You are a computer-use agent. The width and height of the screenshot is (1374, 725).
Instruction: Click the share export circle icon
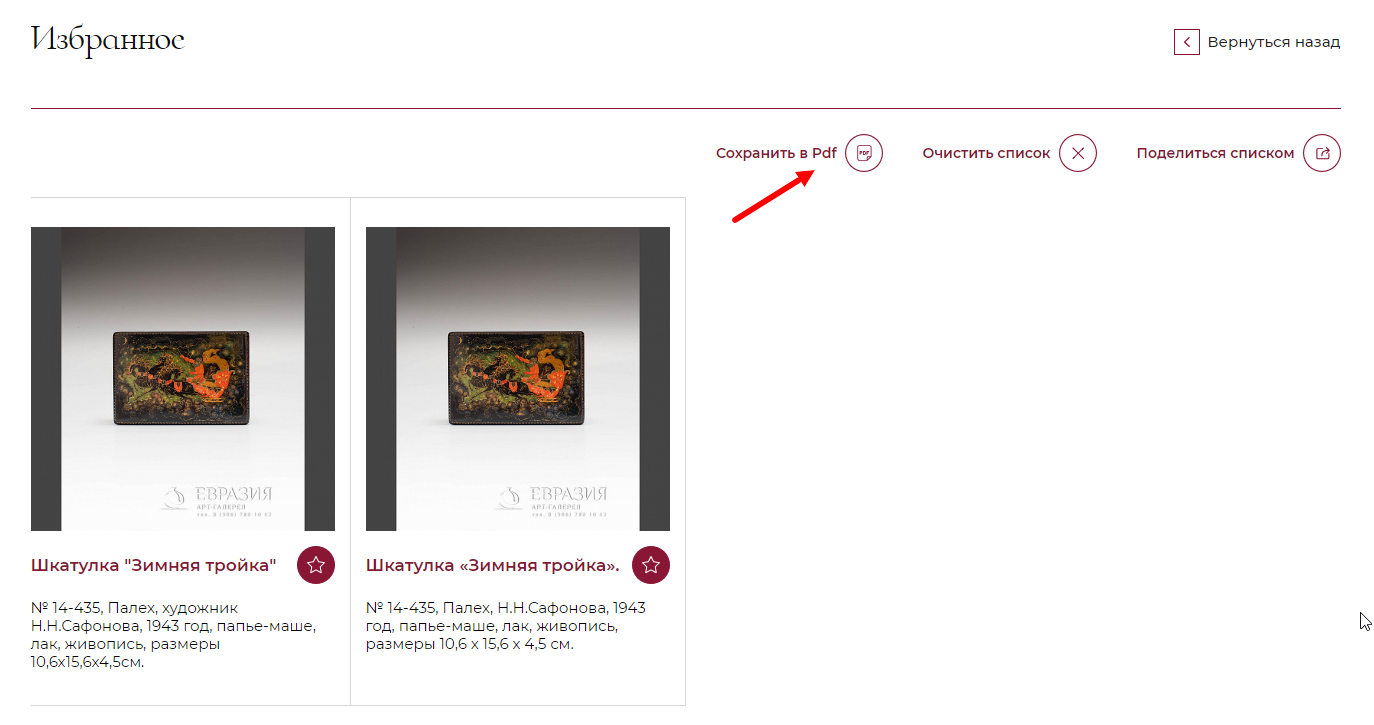click(x=1322, y=153)
